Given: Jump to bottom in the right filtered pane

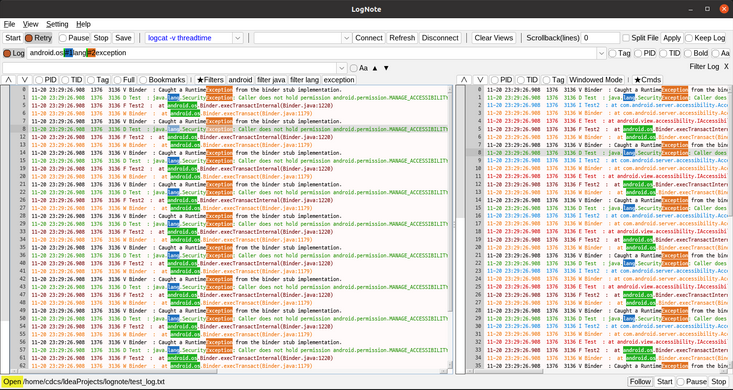Looking at the screenshot, I should pyautogui.click(x=480, y=80).
